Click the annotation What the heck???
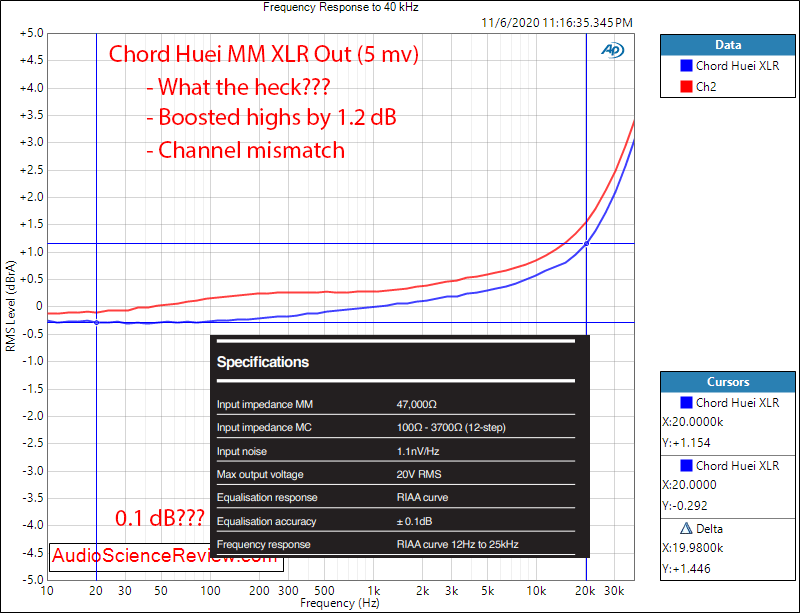800x613 pixels. click(x=238, y=87)
